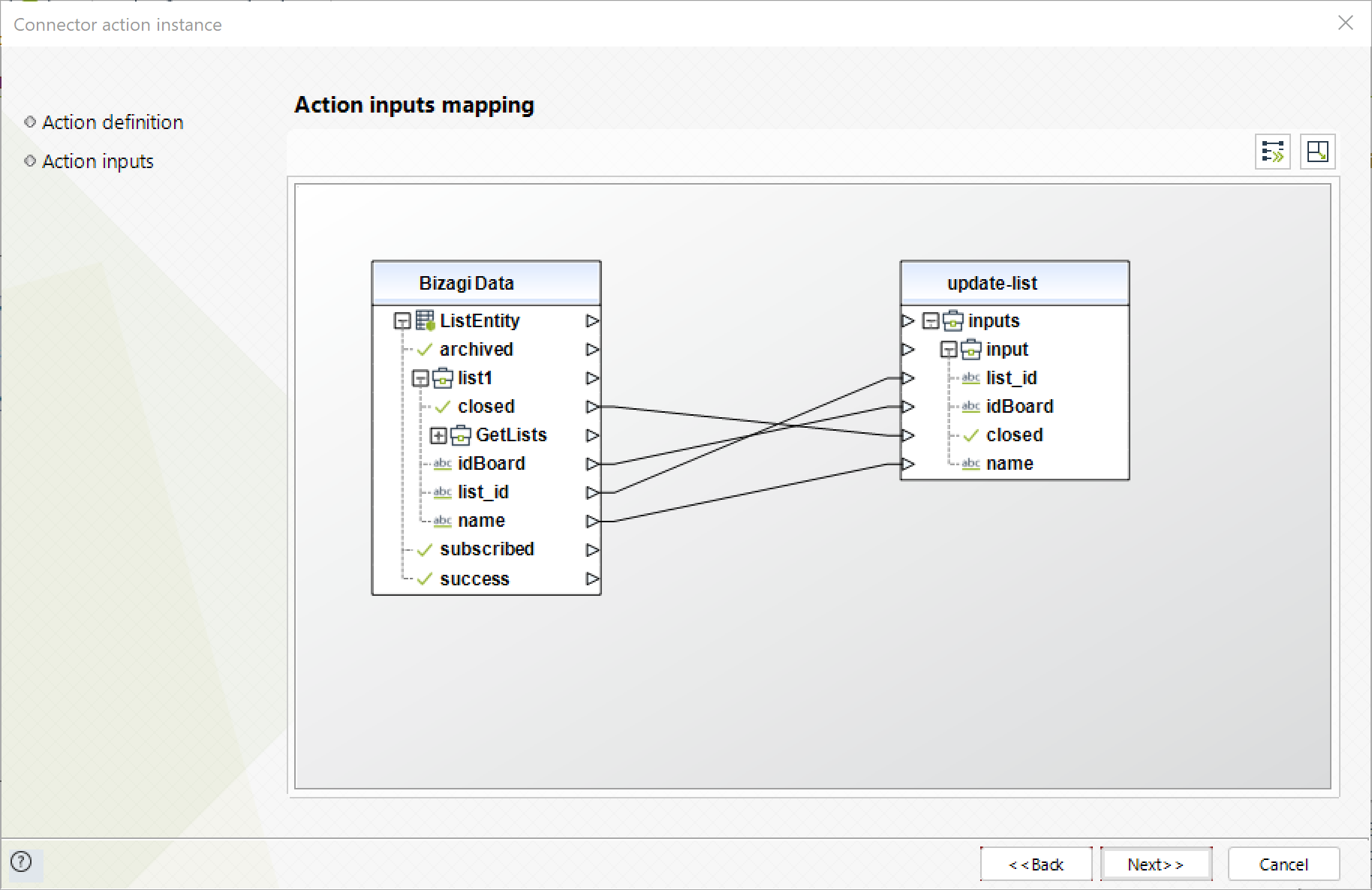Screen dimensions: 1372x890
Task: Select the list1 briefcase icon
Action: click(x=443, y=377)
